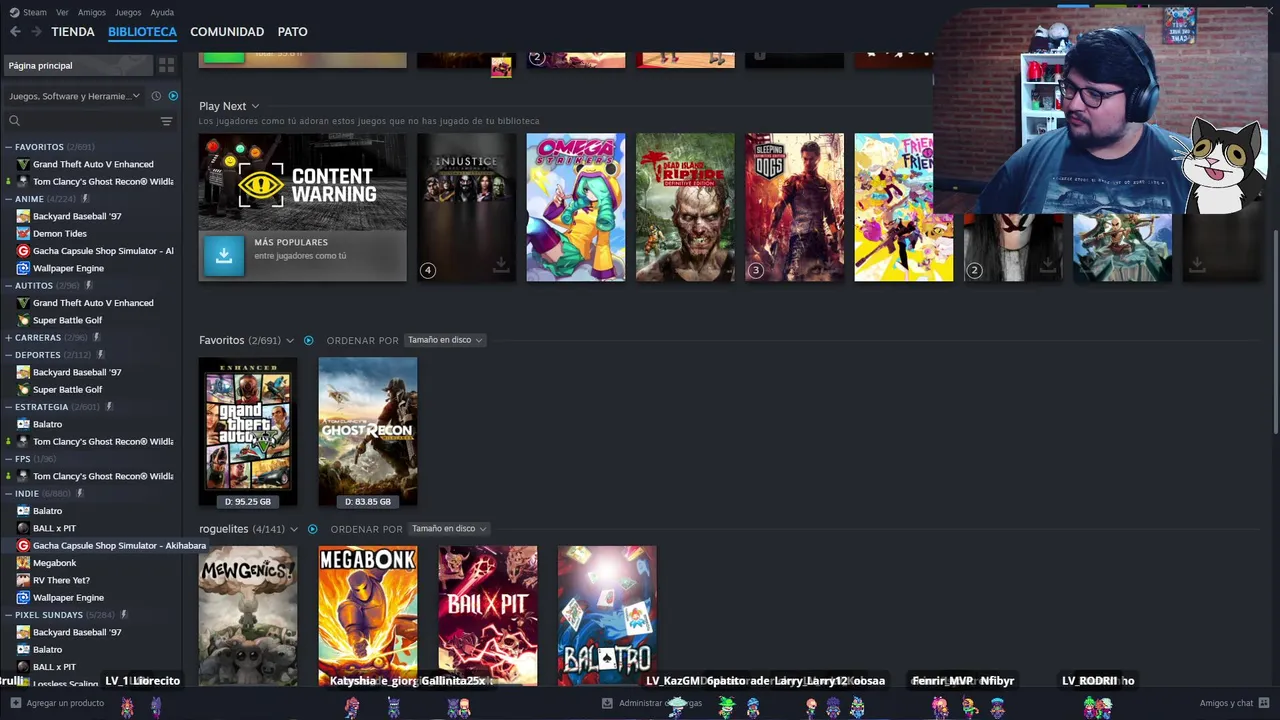Toggle ready-to-play filter beside library dropdown

tap(173, 96)
